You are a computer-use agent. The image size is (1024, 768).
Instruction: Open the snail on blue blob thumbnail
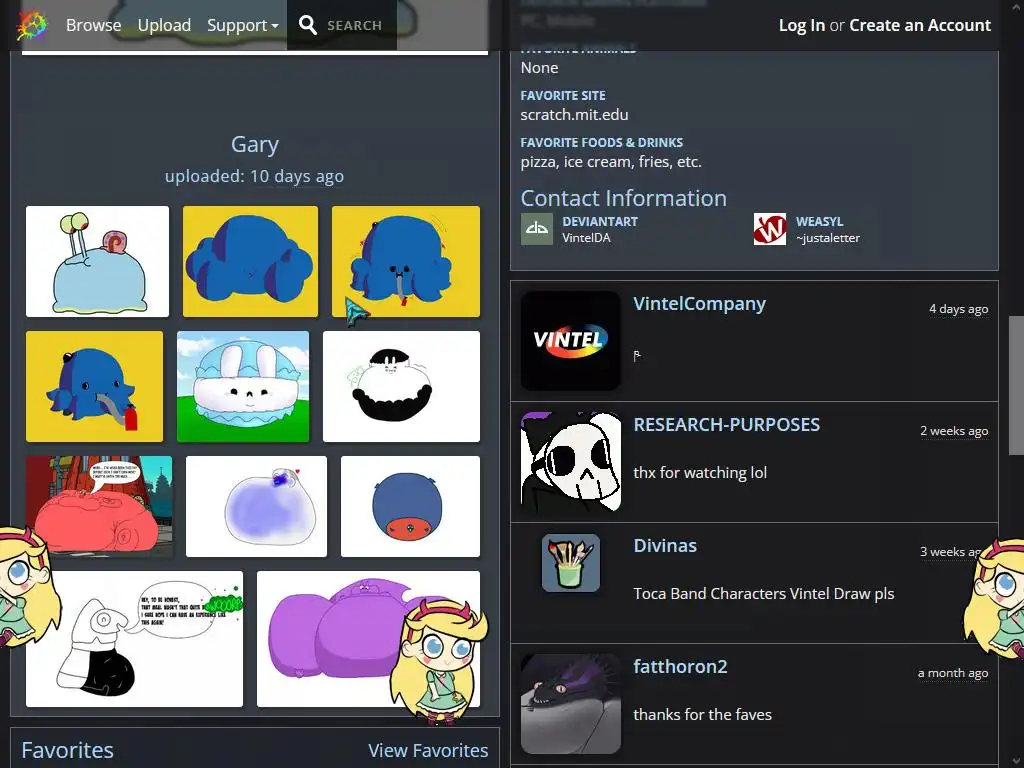[x=97, y=261]
